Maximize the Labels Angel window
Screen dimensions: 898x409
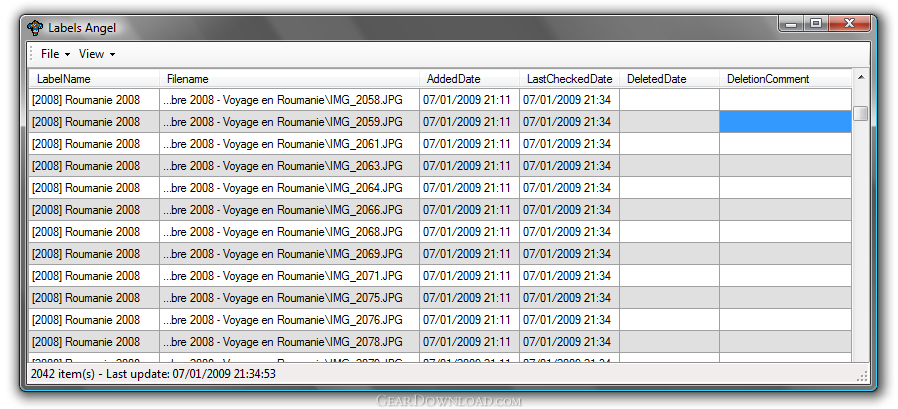[817, 22]
